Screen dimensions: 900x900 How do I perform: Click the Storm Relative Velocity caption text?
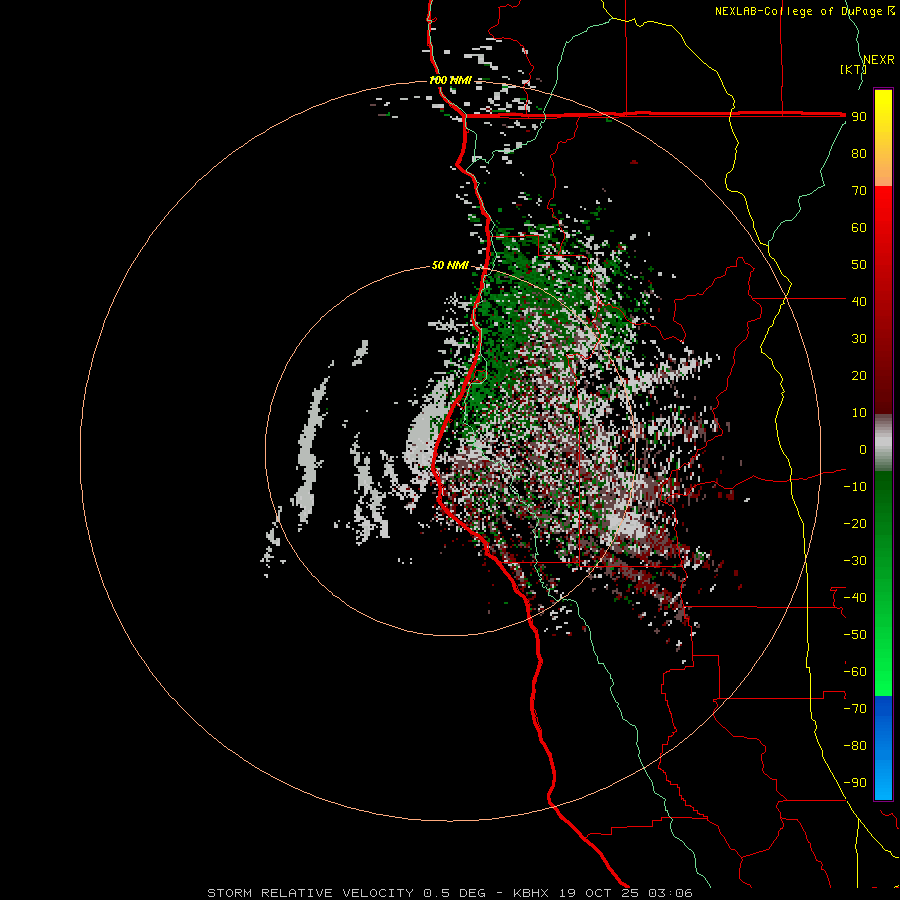tap(449, 893)
